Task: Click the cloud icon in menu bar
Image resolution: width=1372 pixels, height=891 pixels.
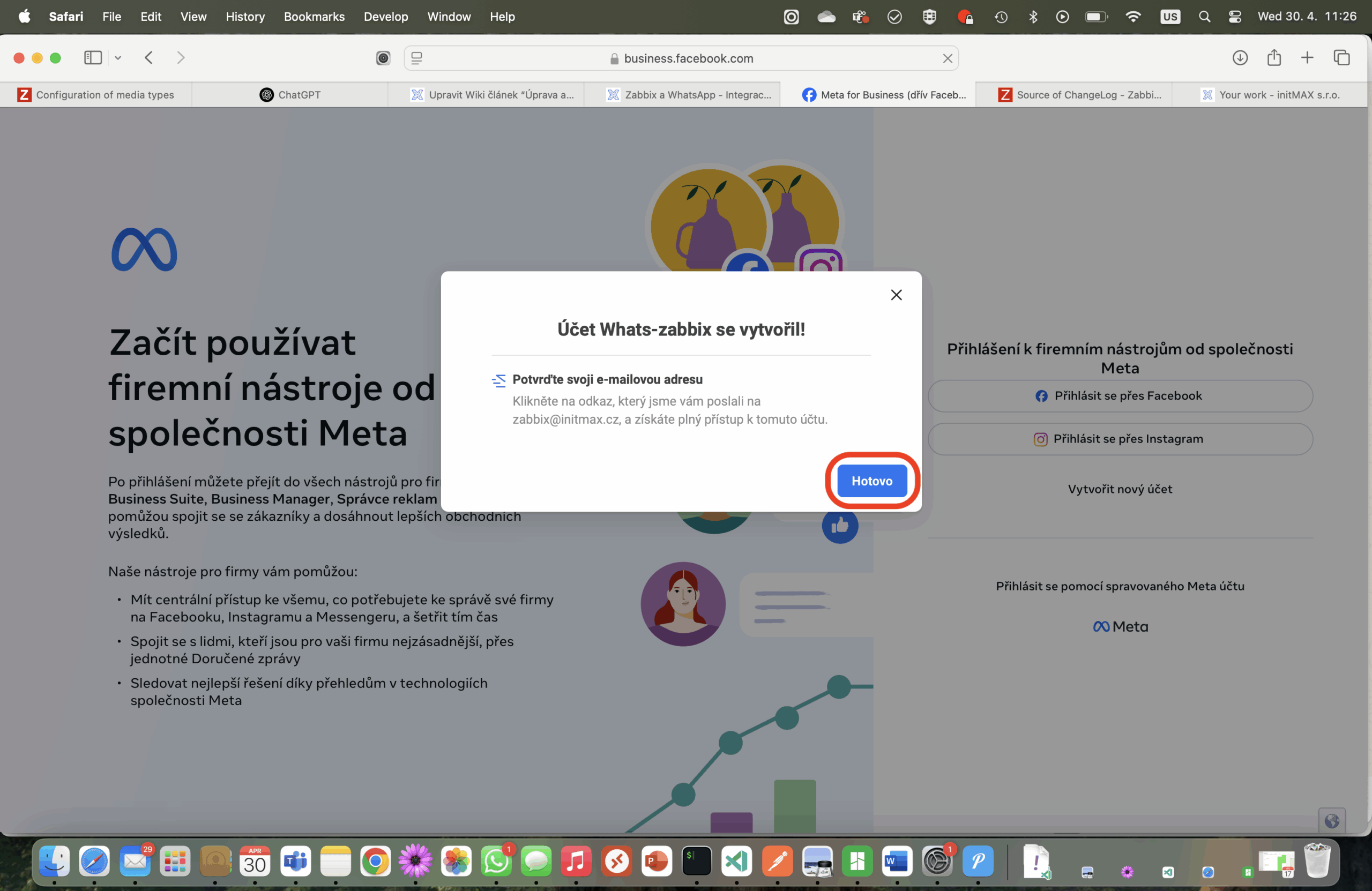Action: pyautogui.click(x=826, y=17)
